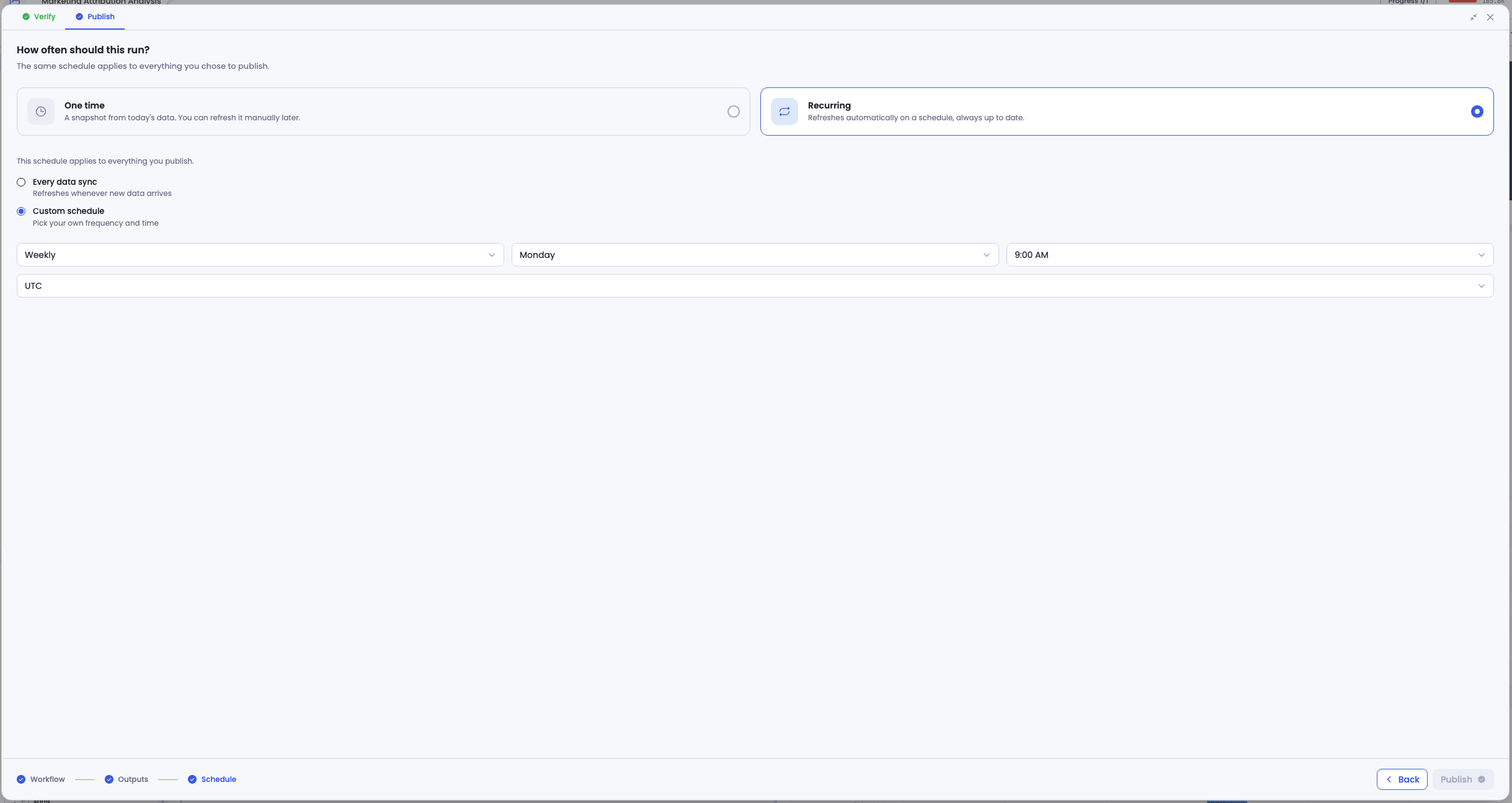1512x803 pixels.
Task: Click 'Refreshes whenever new data arrives' text
Action: point(102,193)
